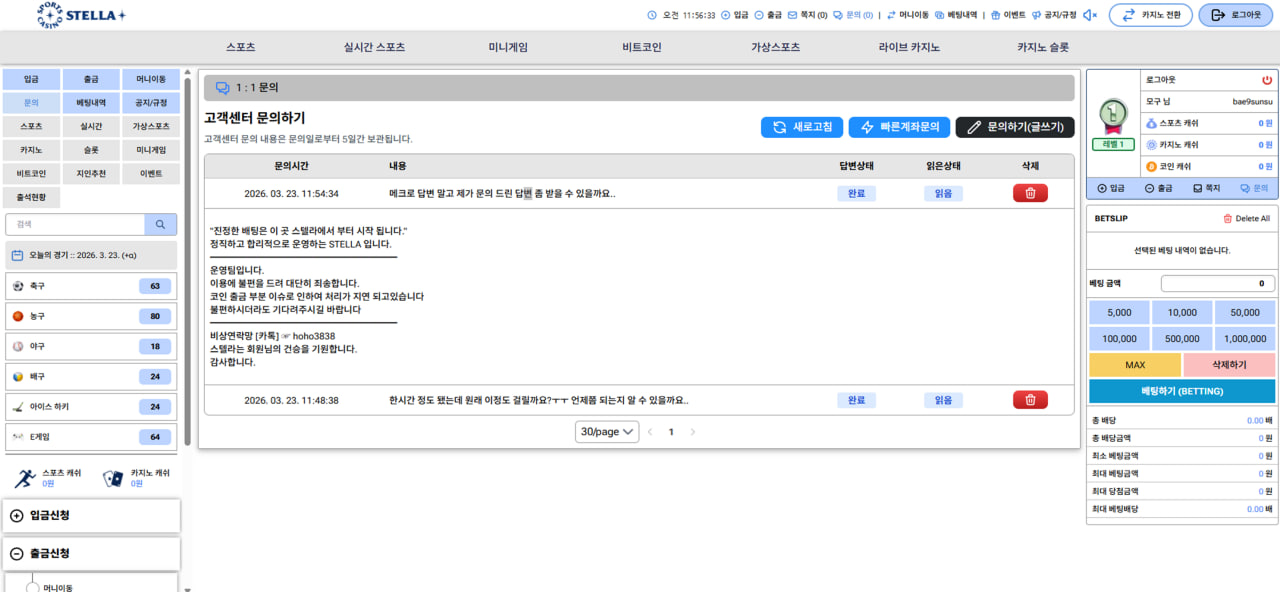Select the 머니이동 radio option
Screen dimensions: 1280x592
pyautogui.click(x=32, y=586)
